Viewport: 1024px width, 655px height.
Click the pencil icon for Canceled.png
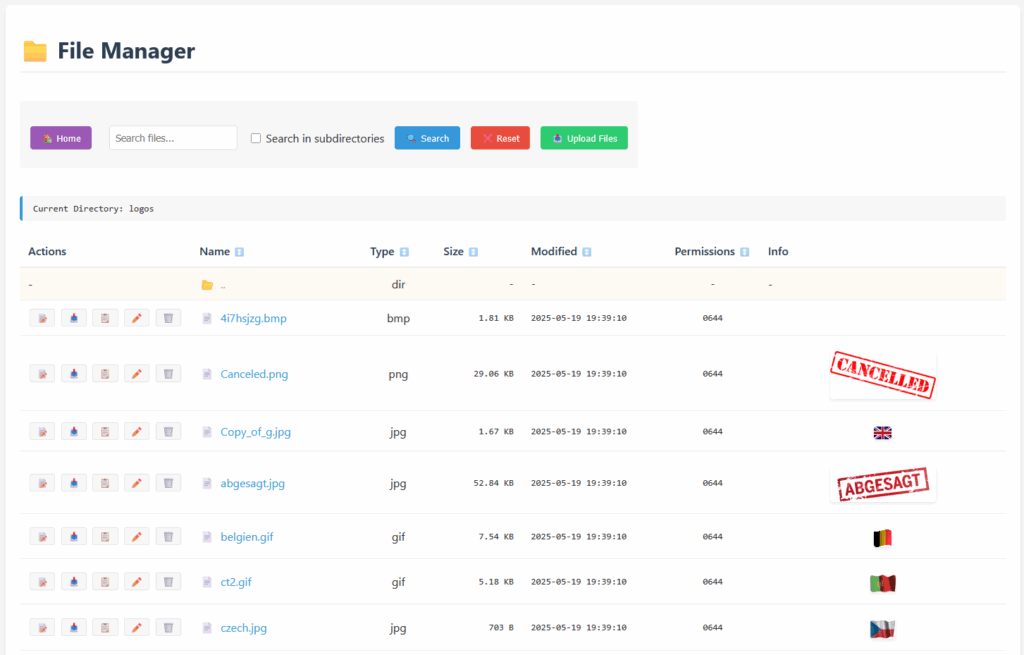137,374
